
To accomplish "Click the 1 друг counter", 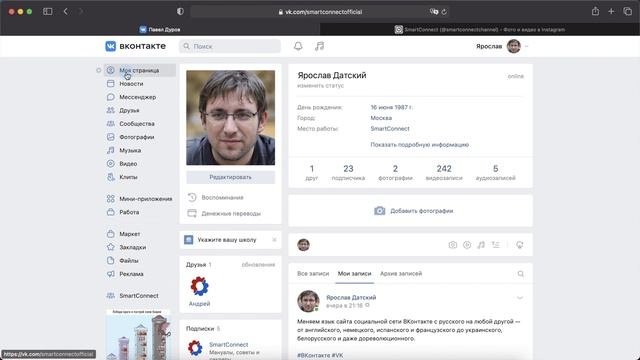I will [x=312, y=172].
